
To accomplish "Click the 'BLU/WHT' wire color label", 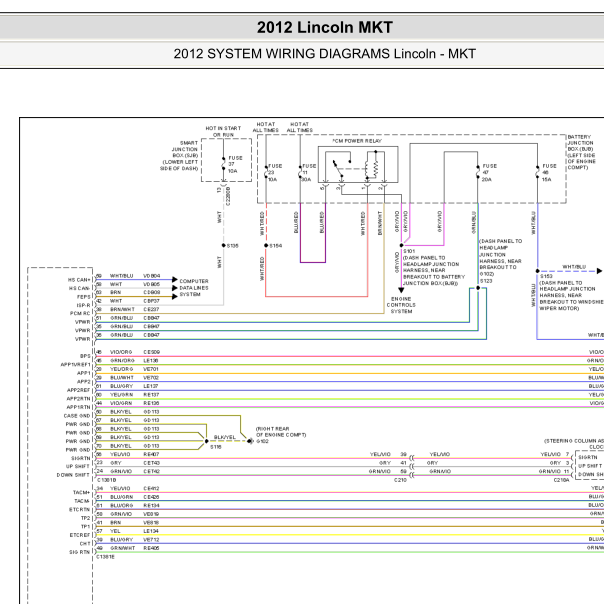I will point(122,378).
